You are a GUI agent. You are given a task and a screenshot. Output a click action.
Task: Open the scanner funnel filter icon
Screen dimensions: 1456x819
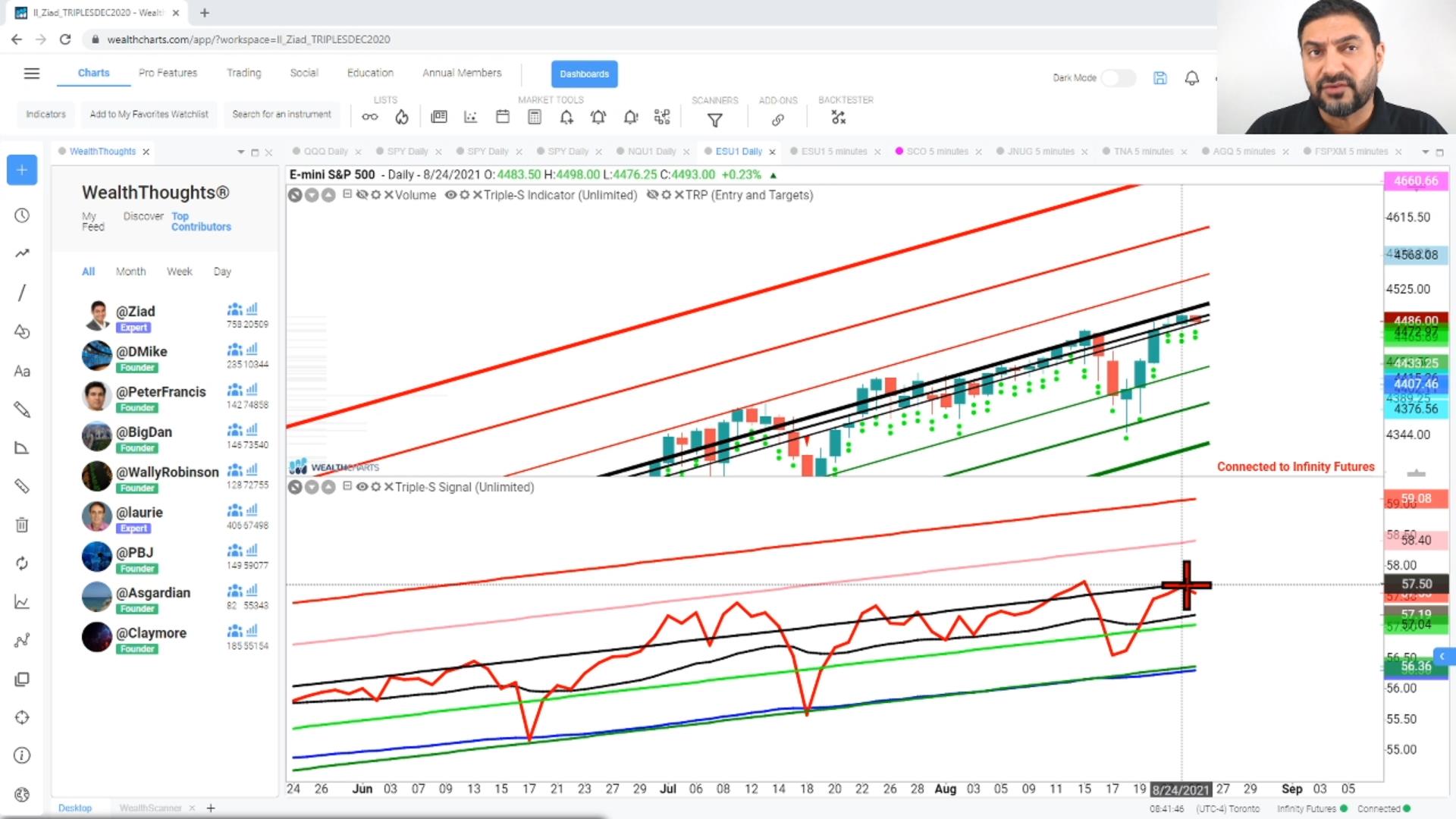click(x=714, y=120)
